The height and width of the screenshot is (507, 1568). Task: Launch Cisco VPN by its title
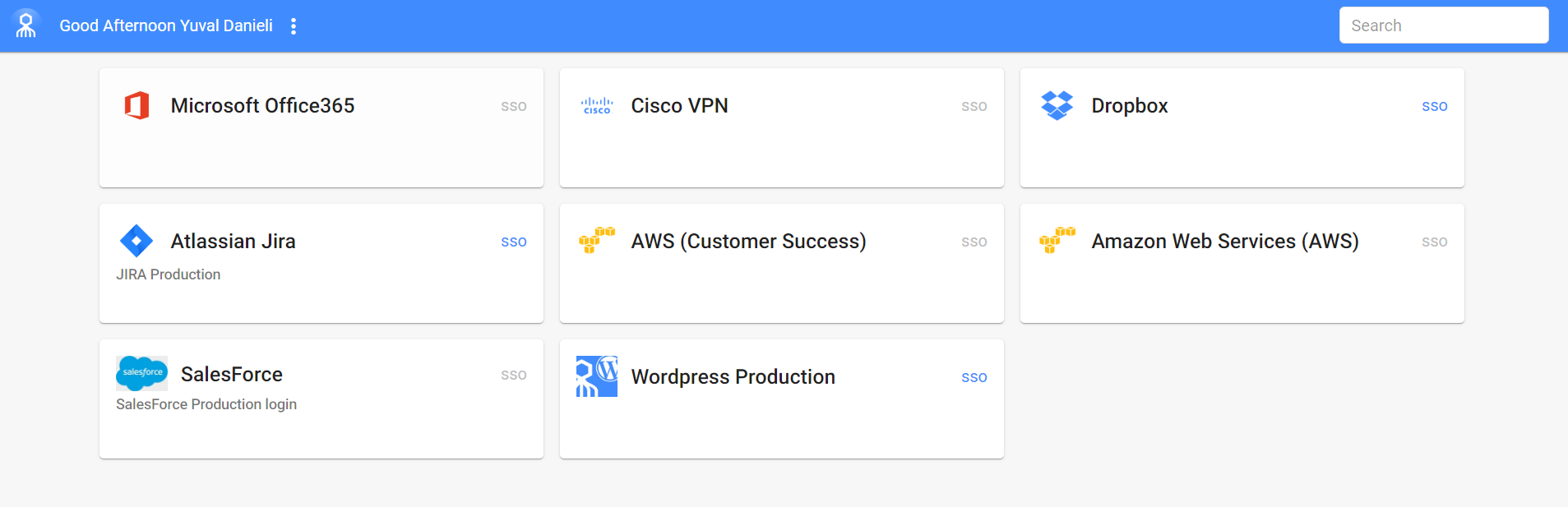[x=679, y=106]
